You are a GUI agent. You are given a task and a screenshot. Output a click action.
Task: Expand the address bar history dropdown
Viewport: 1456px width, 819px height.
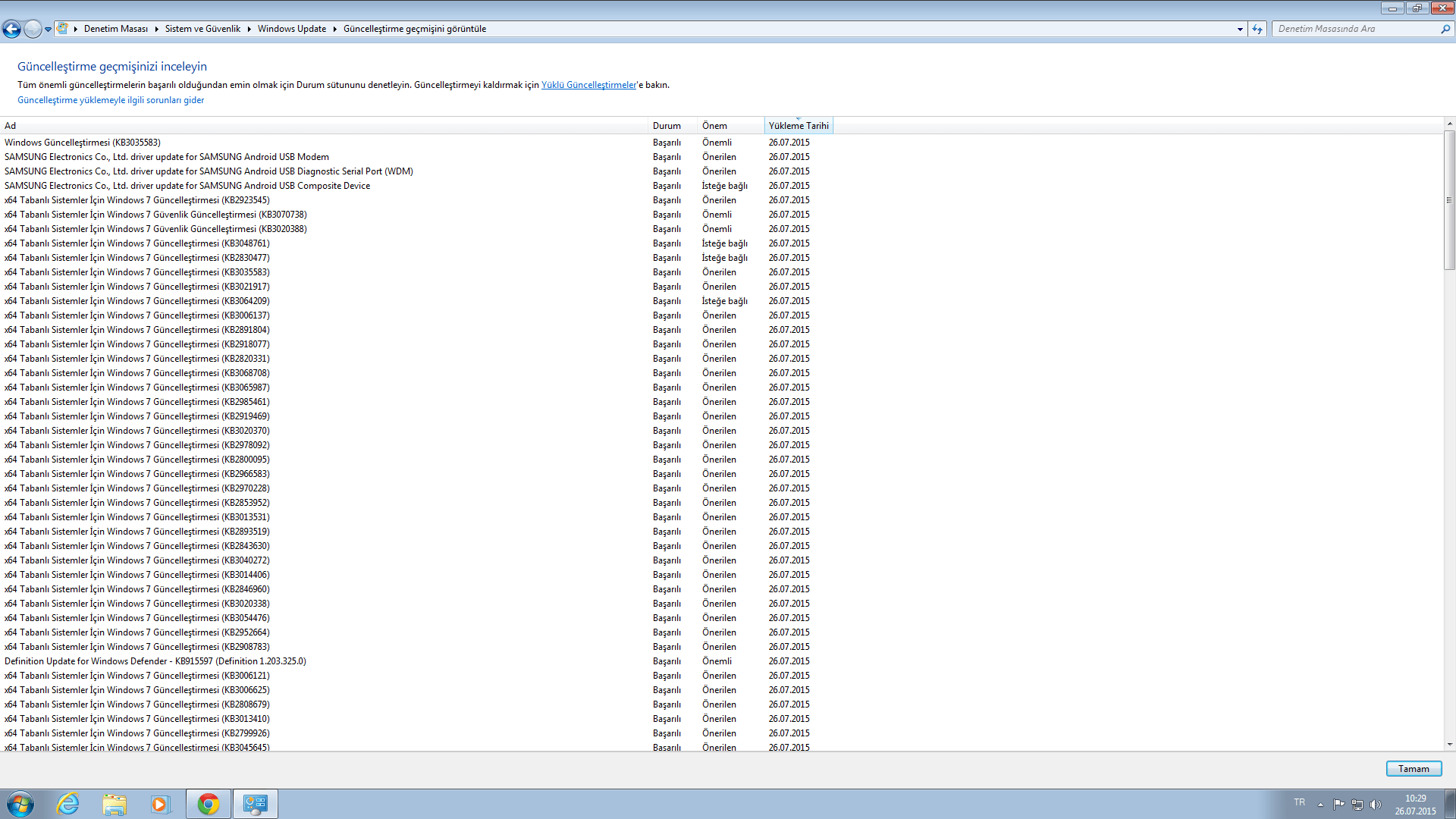[x=1240, y=29]
